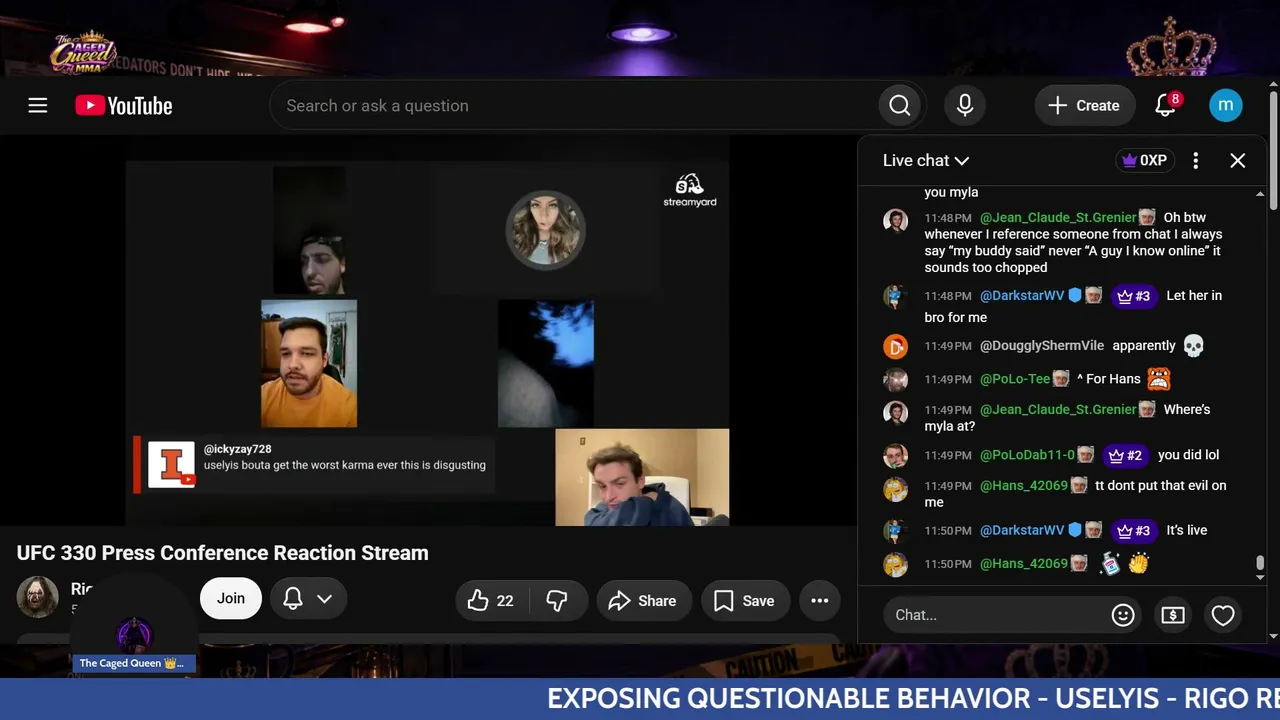
Task: Click the page vertical scrollbar thumb
Action: point(1273,150)
